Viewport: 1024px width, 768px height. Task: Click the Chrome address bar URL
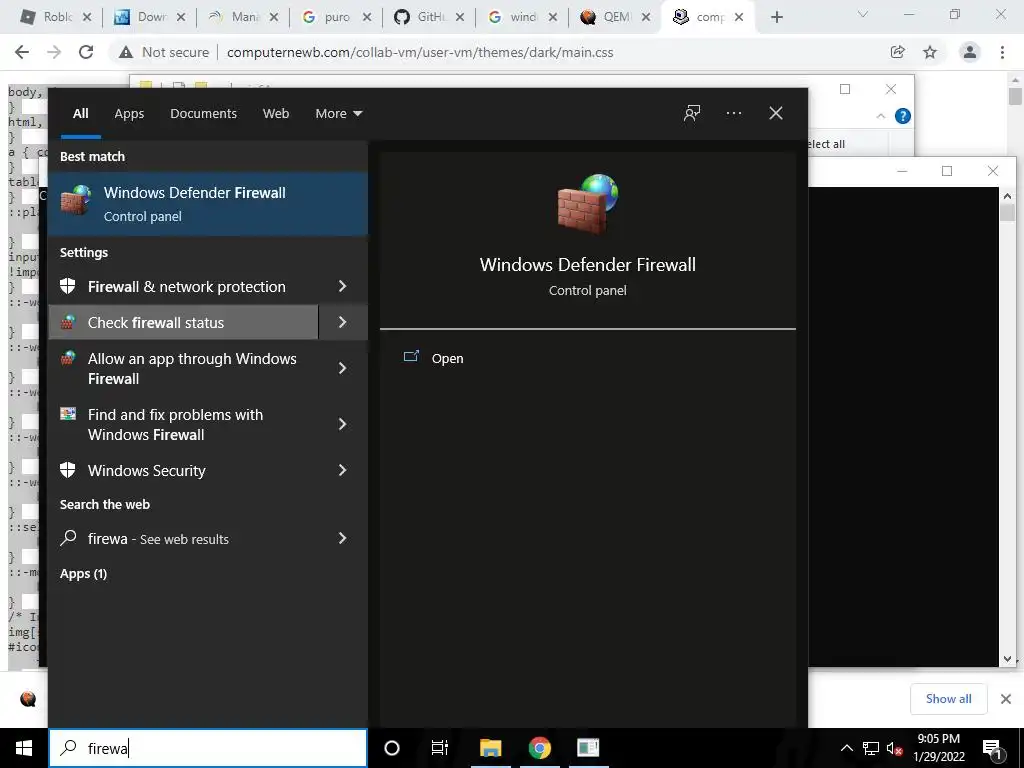420,52
